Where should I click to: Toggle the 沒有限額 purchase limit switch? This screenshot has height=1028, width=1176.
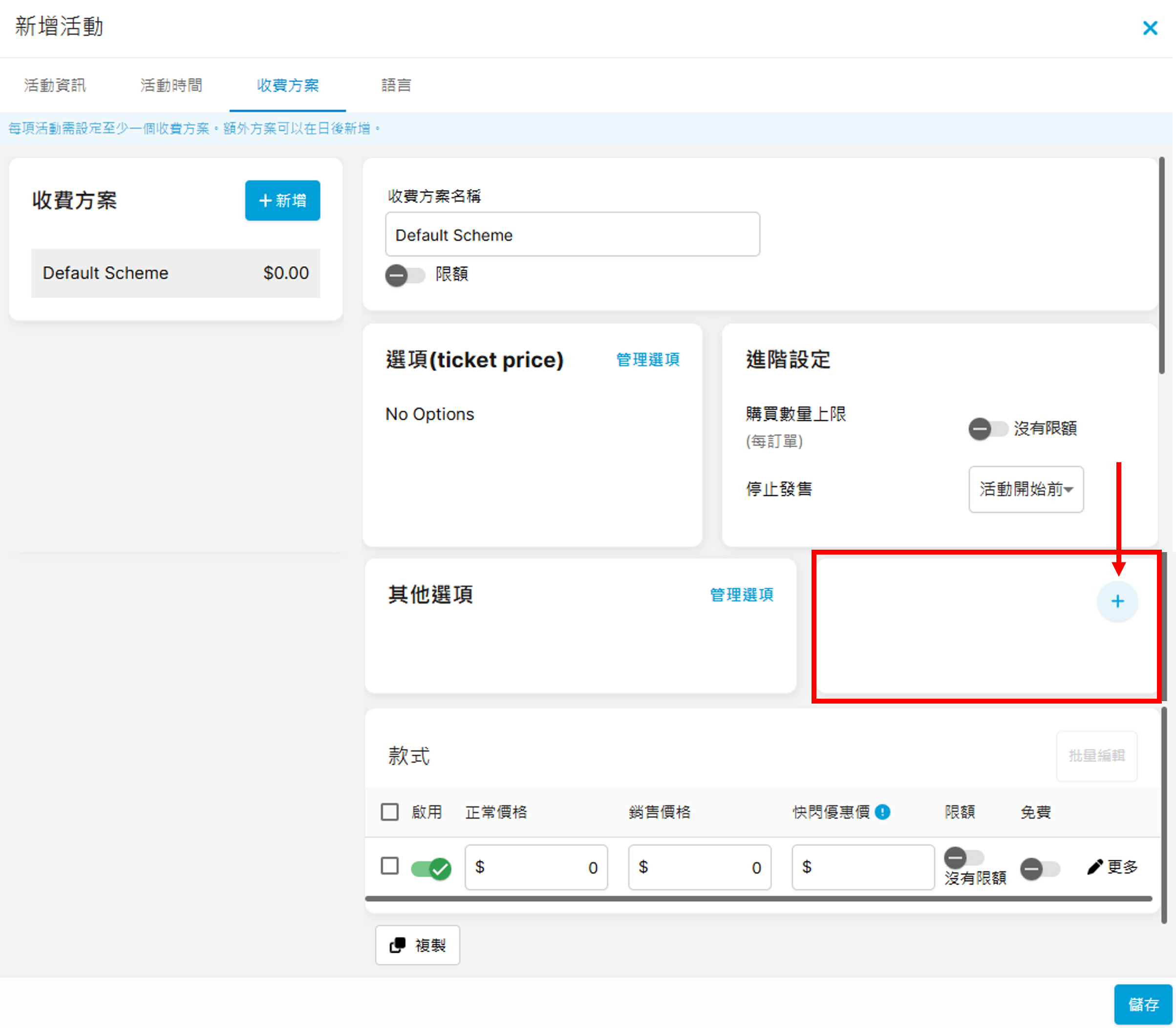click(987, 428)
